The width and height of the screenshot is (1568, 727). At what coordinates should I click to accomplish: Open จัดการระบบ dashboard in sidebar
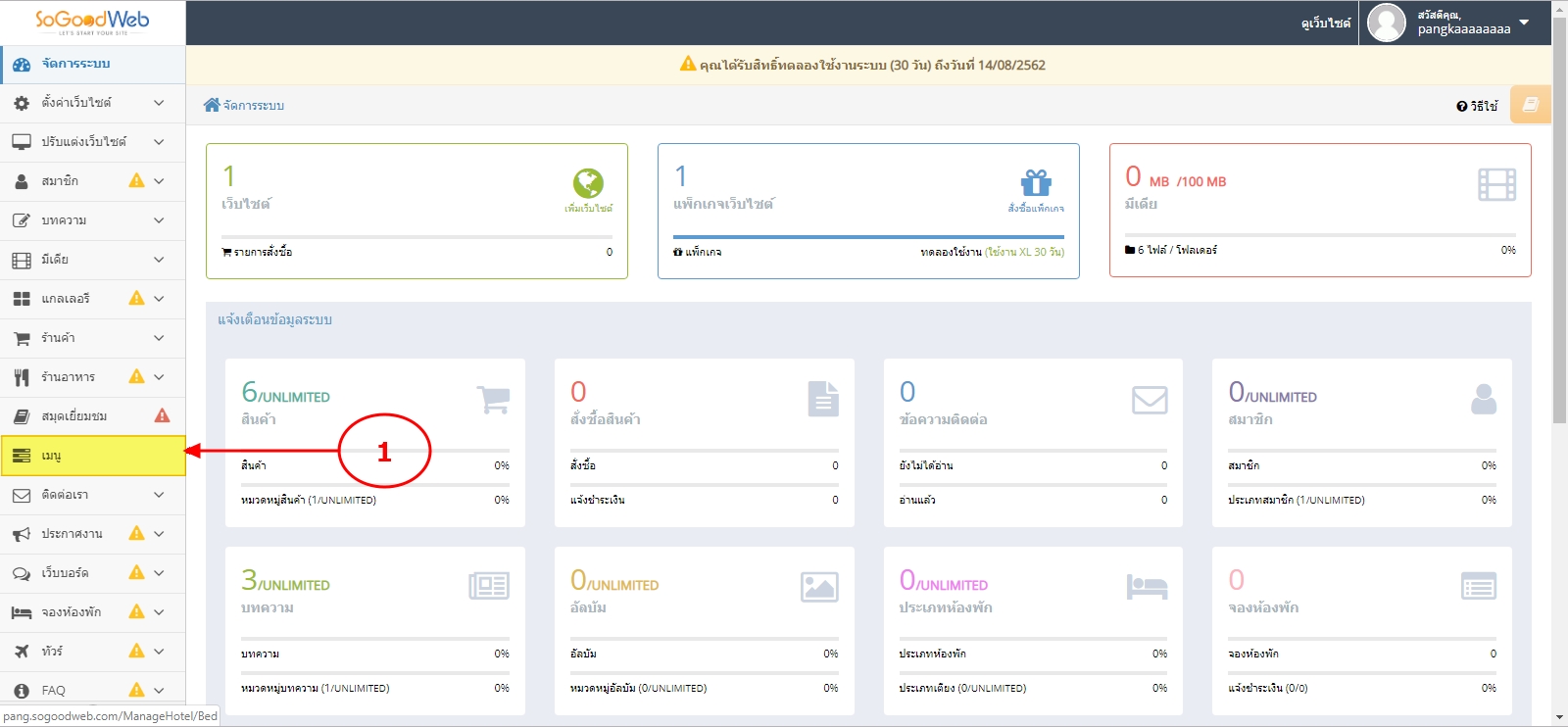[x=93, y=64]
